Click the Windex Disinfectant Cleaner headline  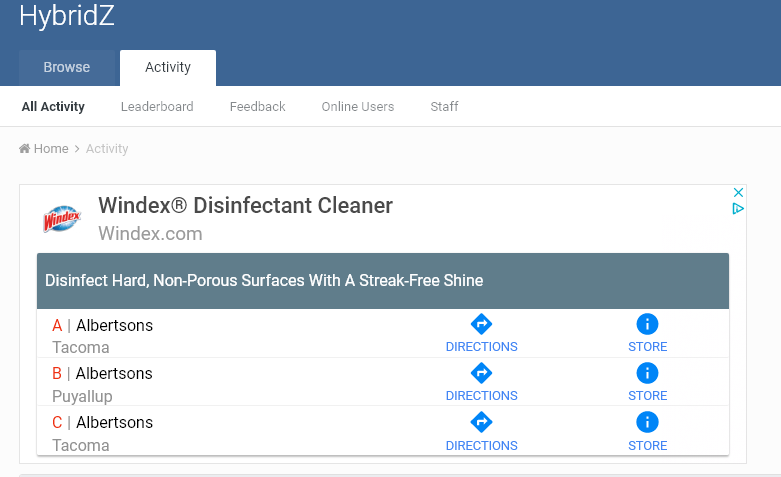pyautogui.click(x=246, y=205)
